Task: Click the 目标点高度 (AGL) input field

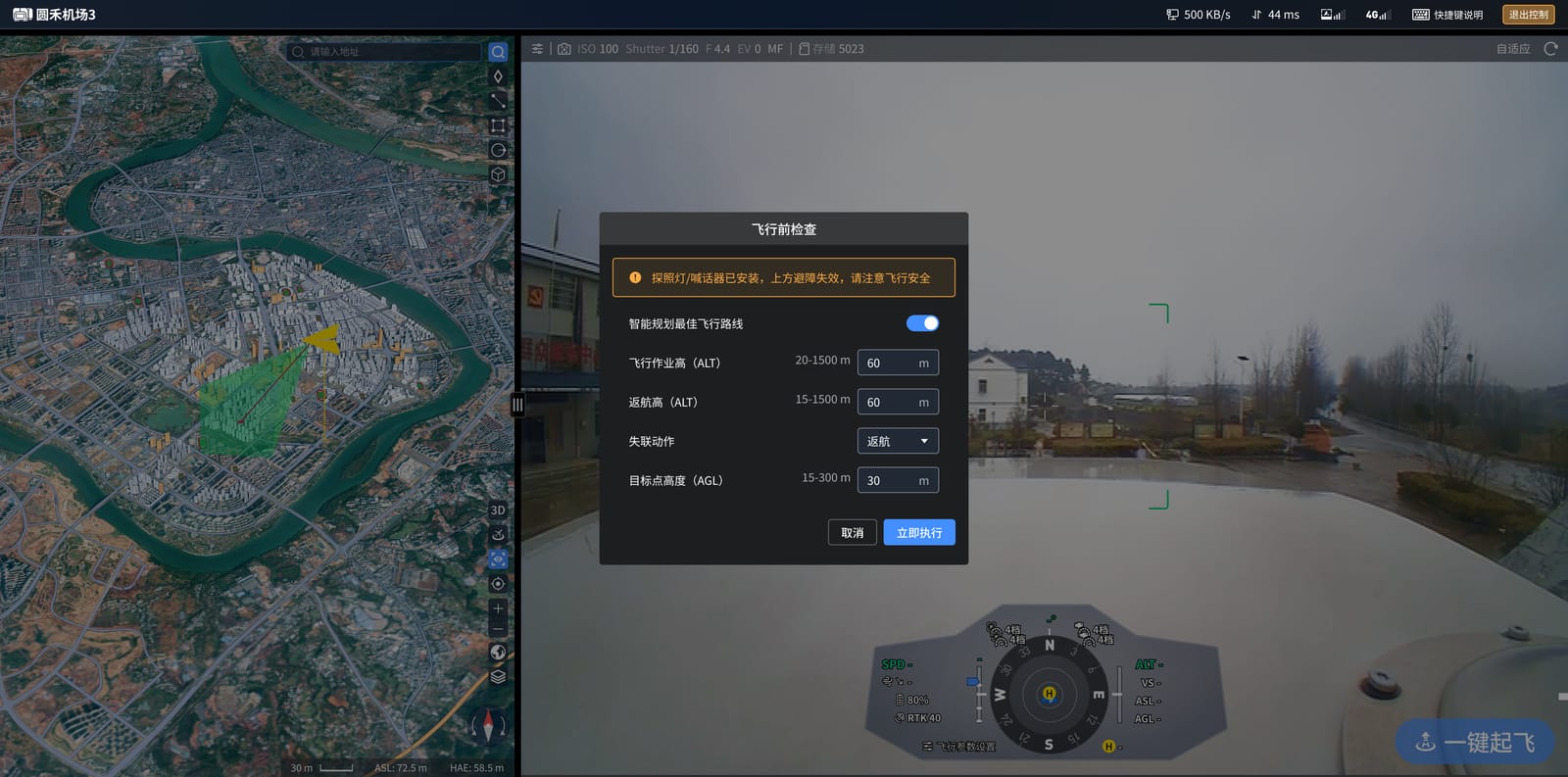Action: pyautogui.click(x=898, y=480)
